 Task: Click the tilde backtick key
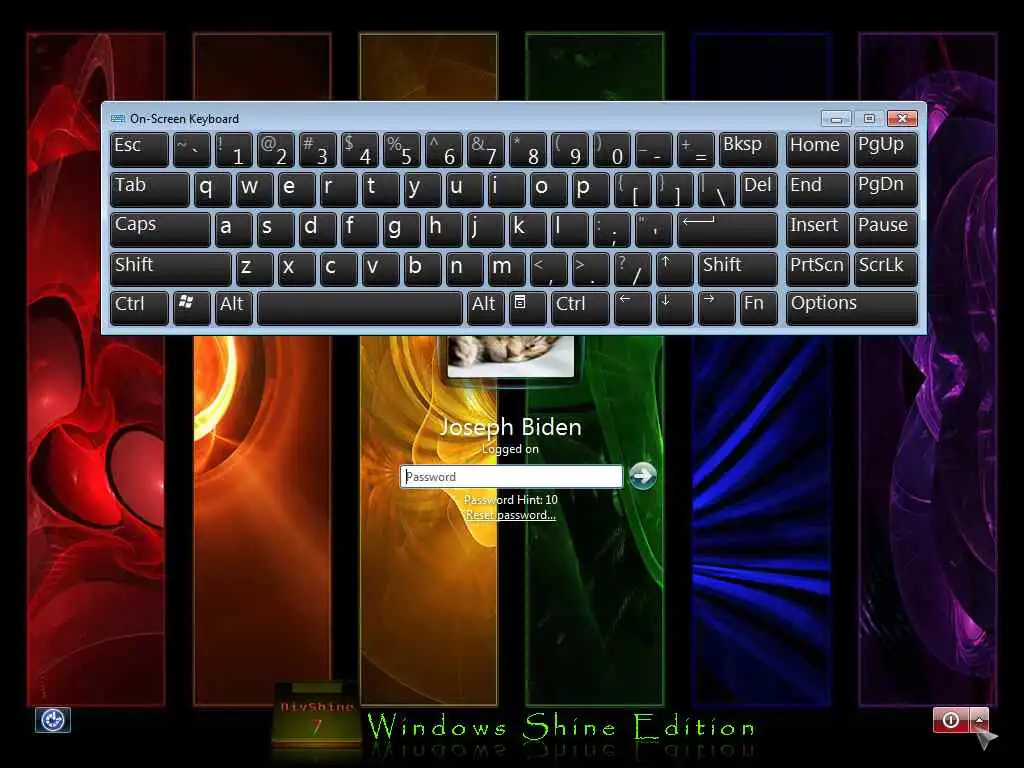tap(191, 150)
